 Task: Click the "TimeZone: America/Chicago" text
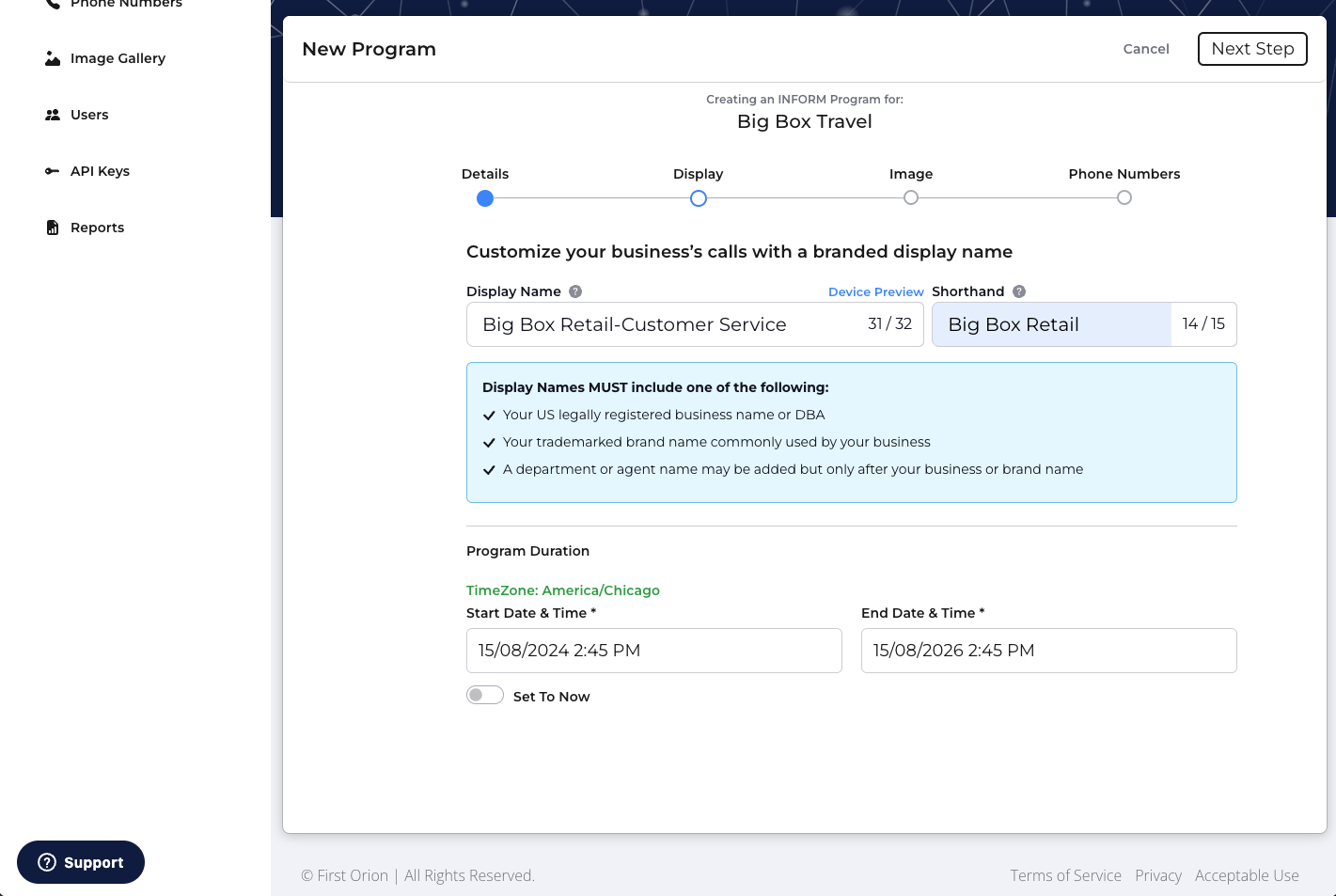pos(563,590)
